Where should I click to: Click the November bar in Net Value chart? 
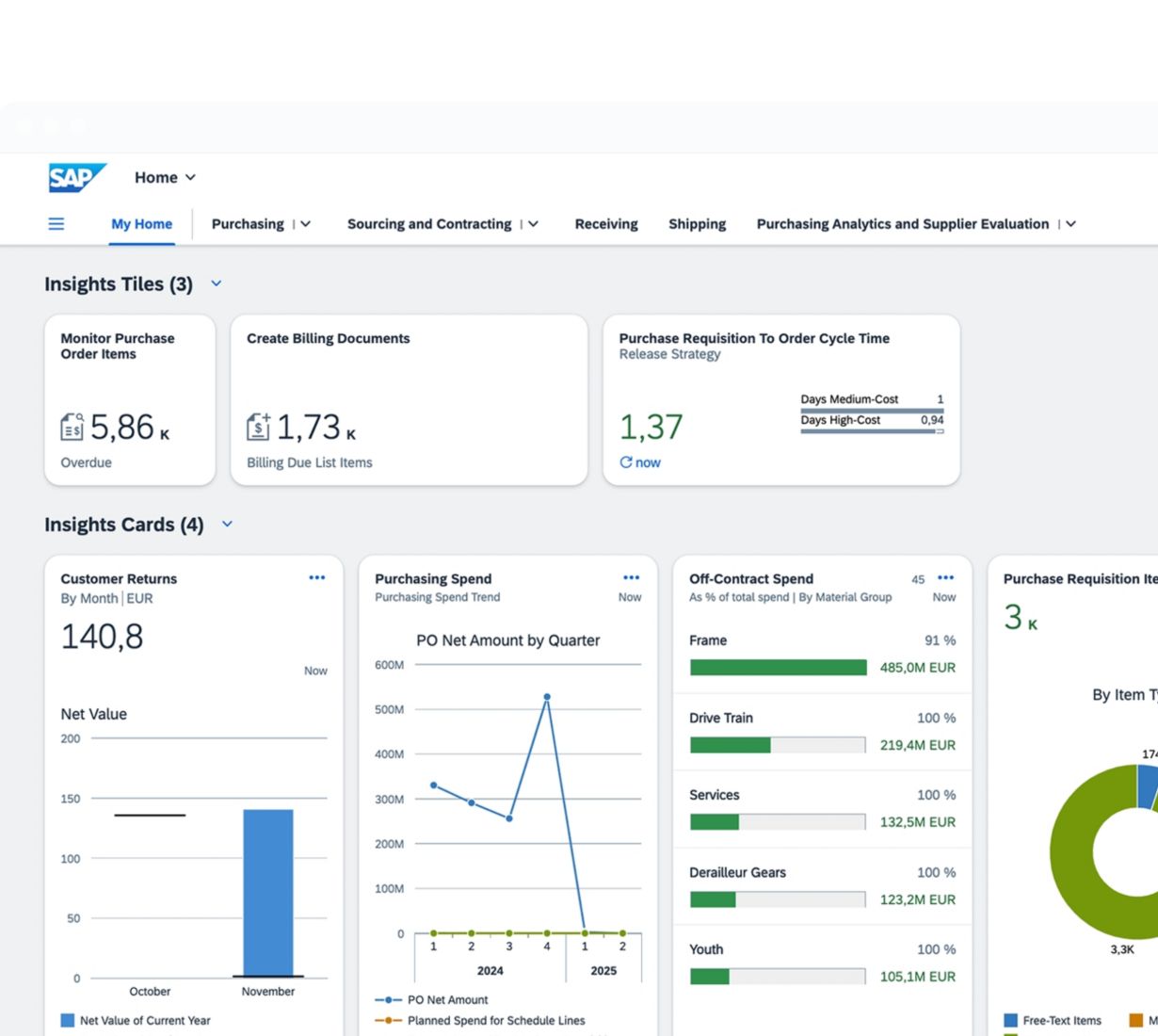point(267,891)
